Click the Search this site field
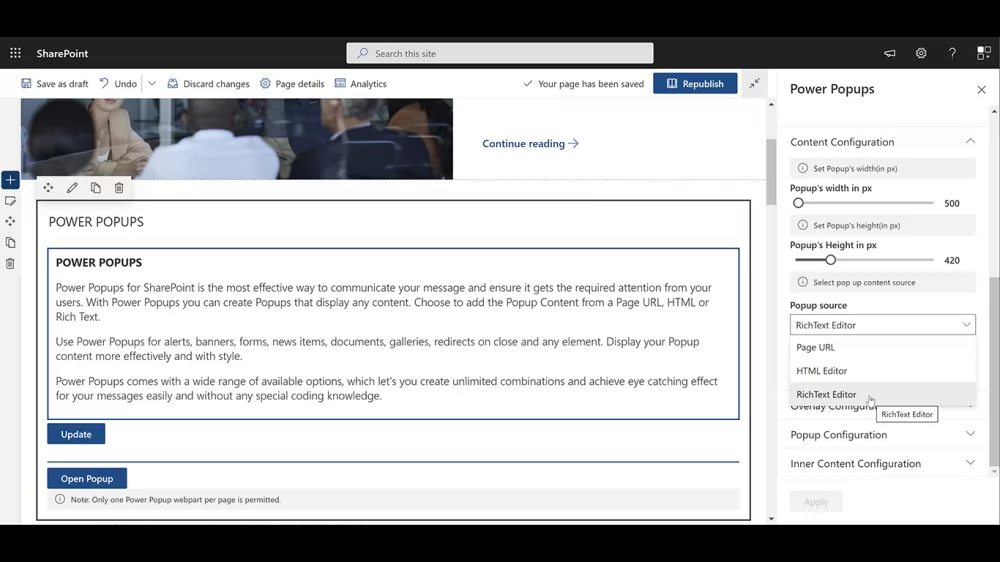This screenshot has height=562, width=1000. [x=500, y=54]
